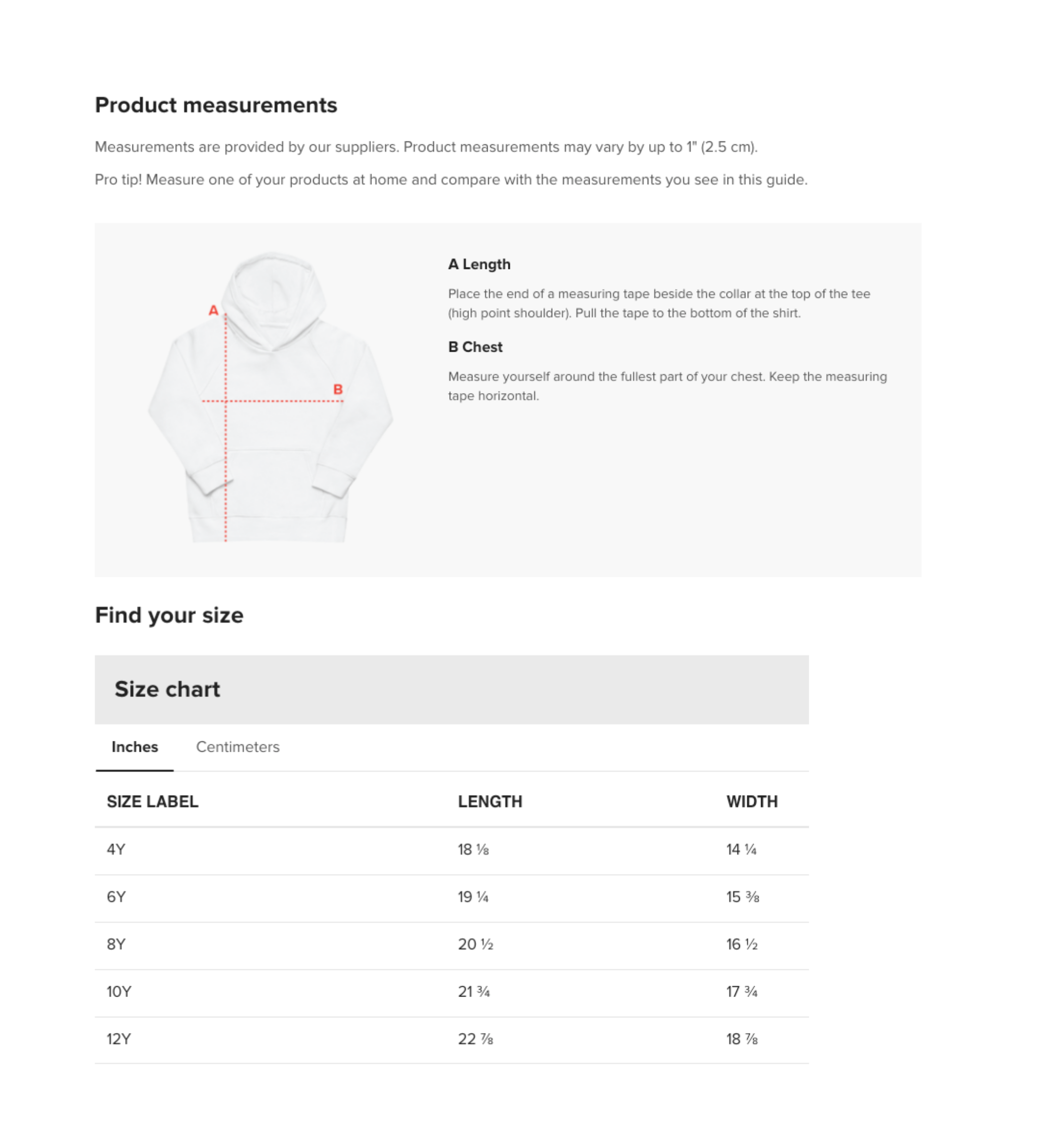Select the 10Y size row
The height and width of the screenshot is (1133, 1064).
coord(451,993)
